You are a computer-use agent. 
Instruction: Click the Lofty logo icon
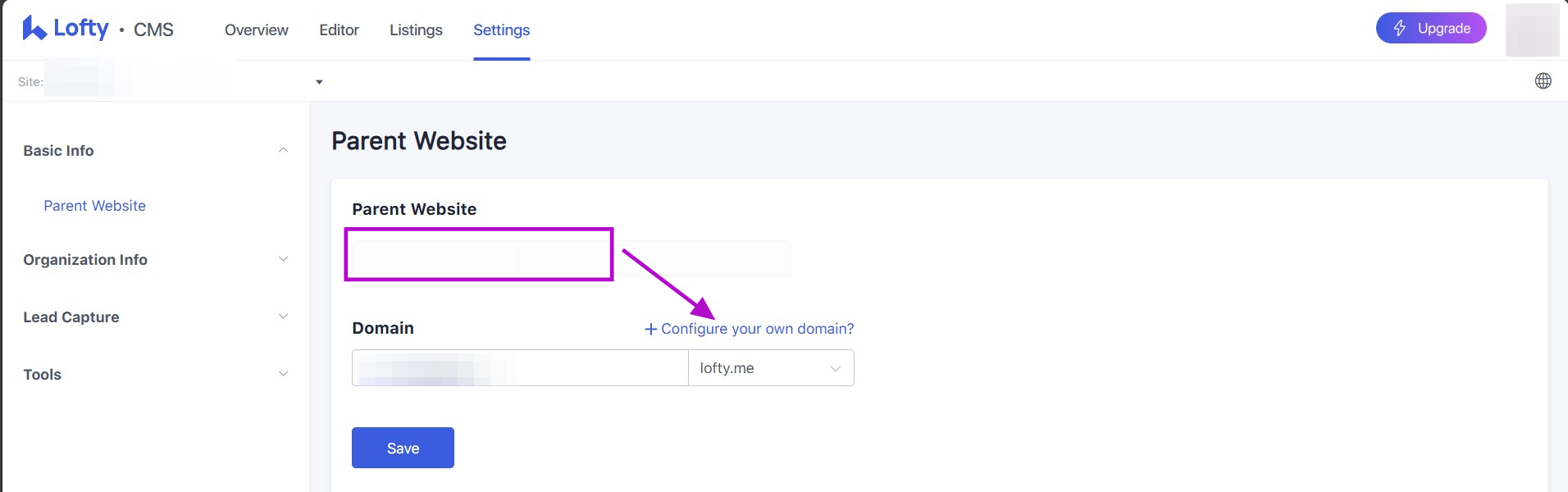pyautogui.click(x=34, y=29)
